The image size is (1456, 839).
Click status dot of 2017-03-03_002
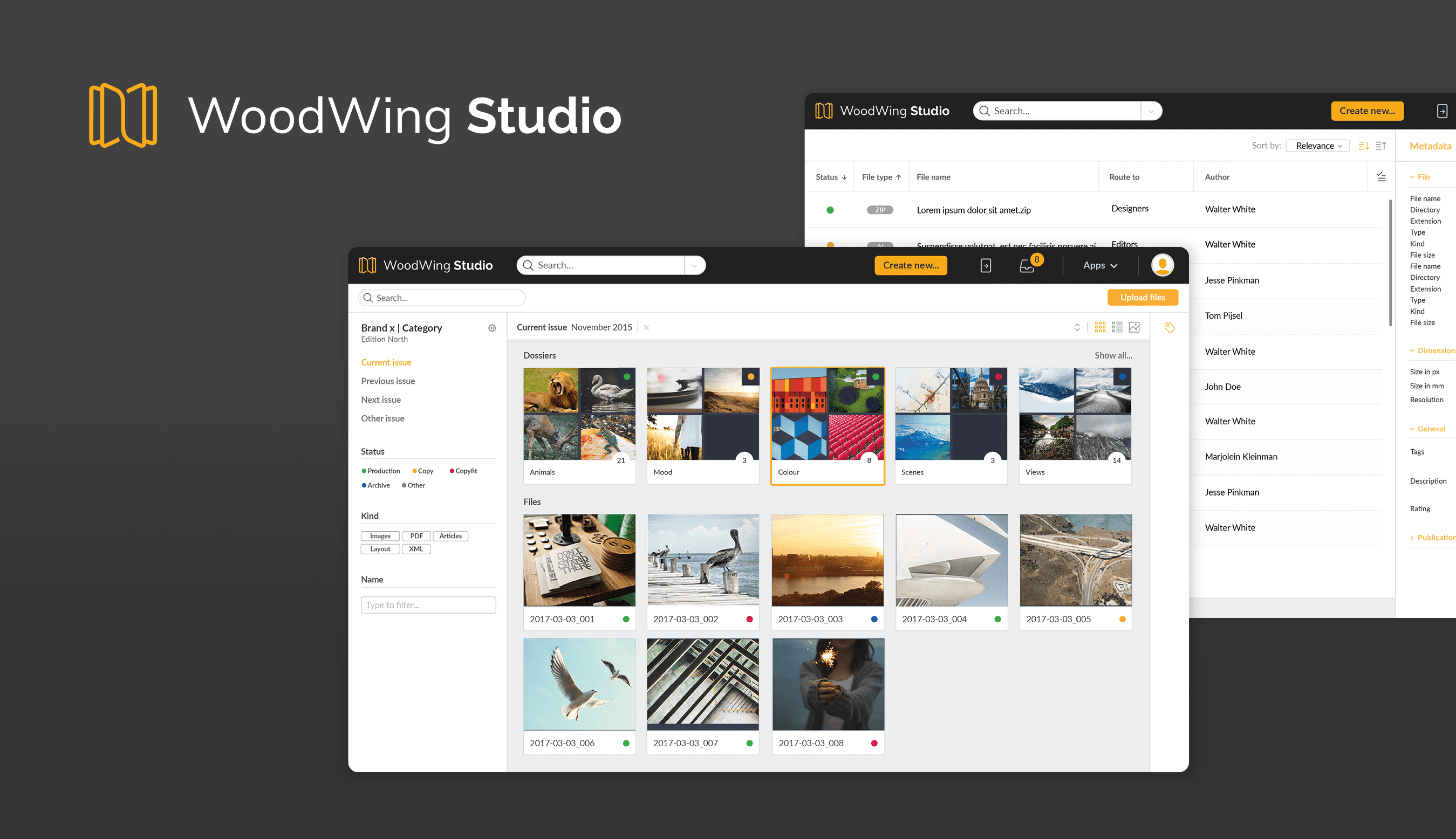point(749,620)
